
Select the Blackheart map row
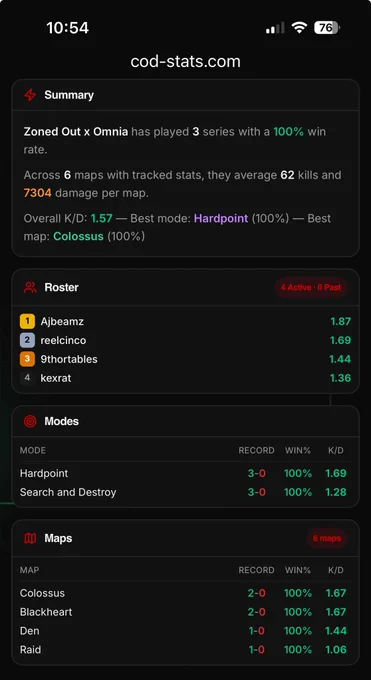(x=185, y=612)
